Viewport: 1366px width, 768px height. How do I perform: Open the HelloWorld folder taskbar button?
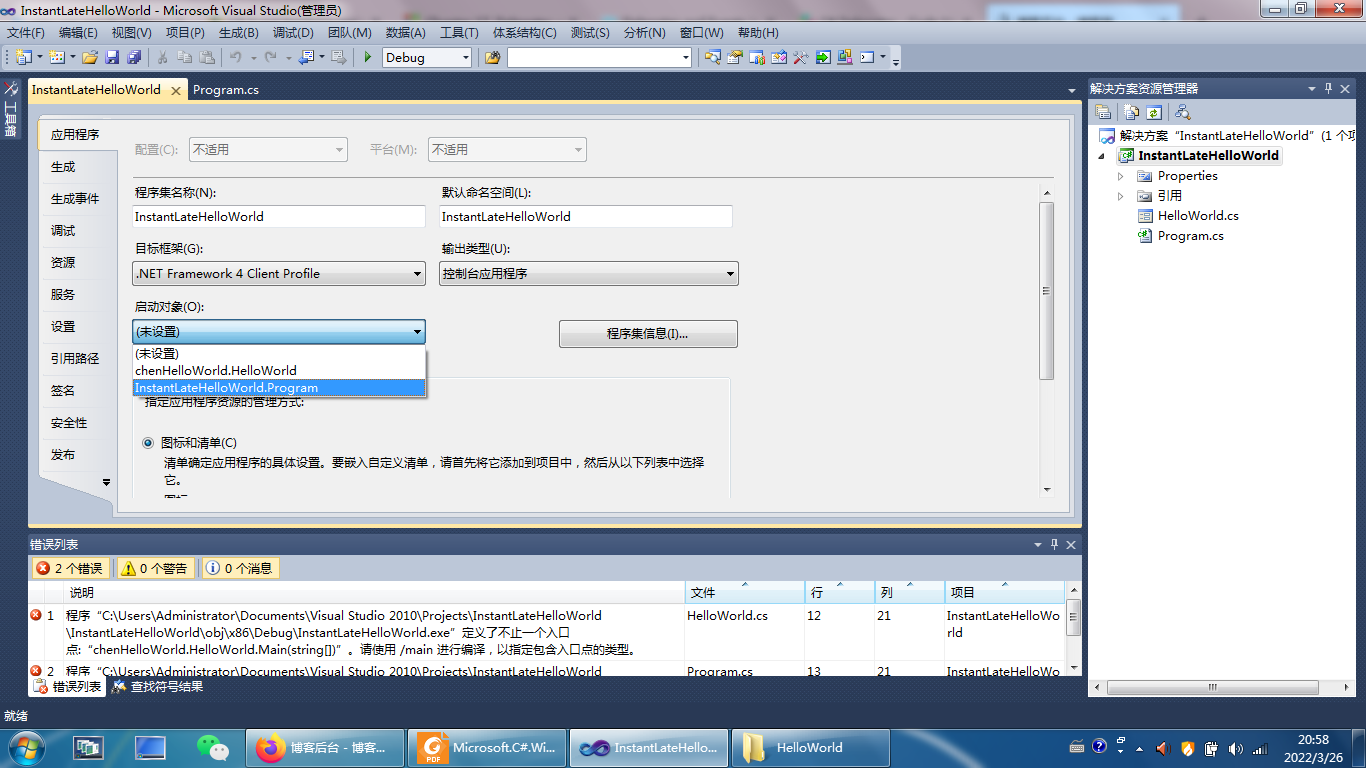pos(811,747)
